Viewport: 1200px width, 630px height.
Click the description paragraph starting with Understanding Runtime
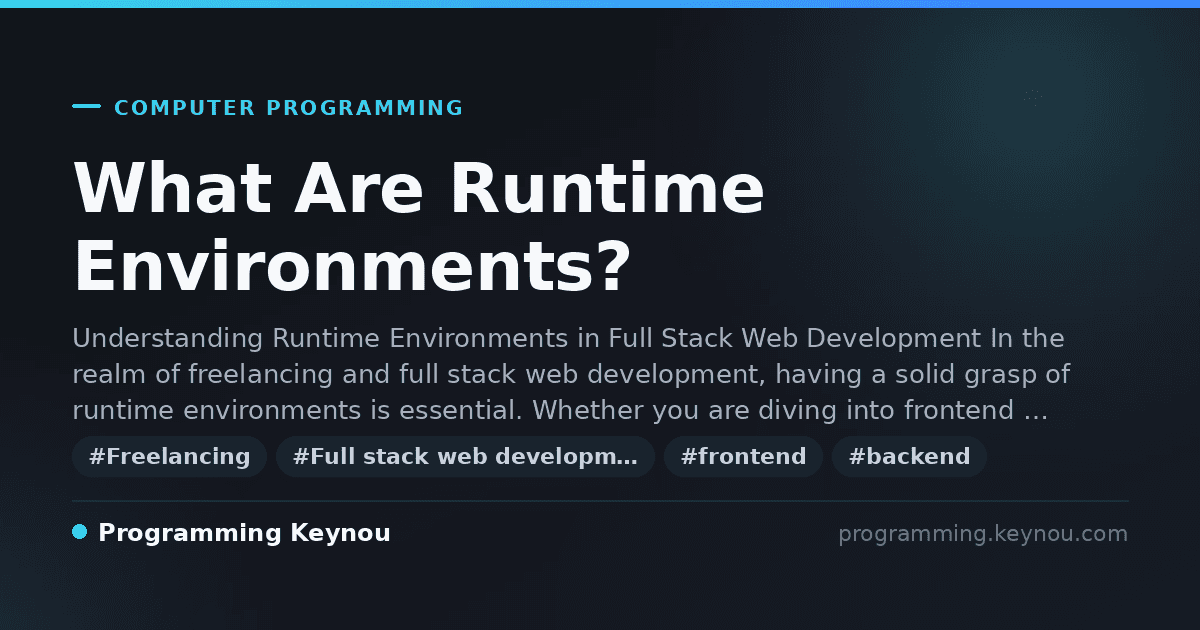(571, 374)
